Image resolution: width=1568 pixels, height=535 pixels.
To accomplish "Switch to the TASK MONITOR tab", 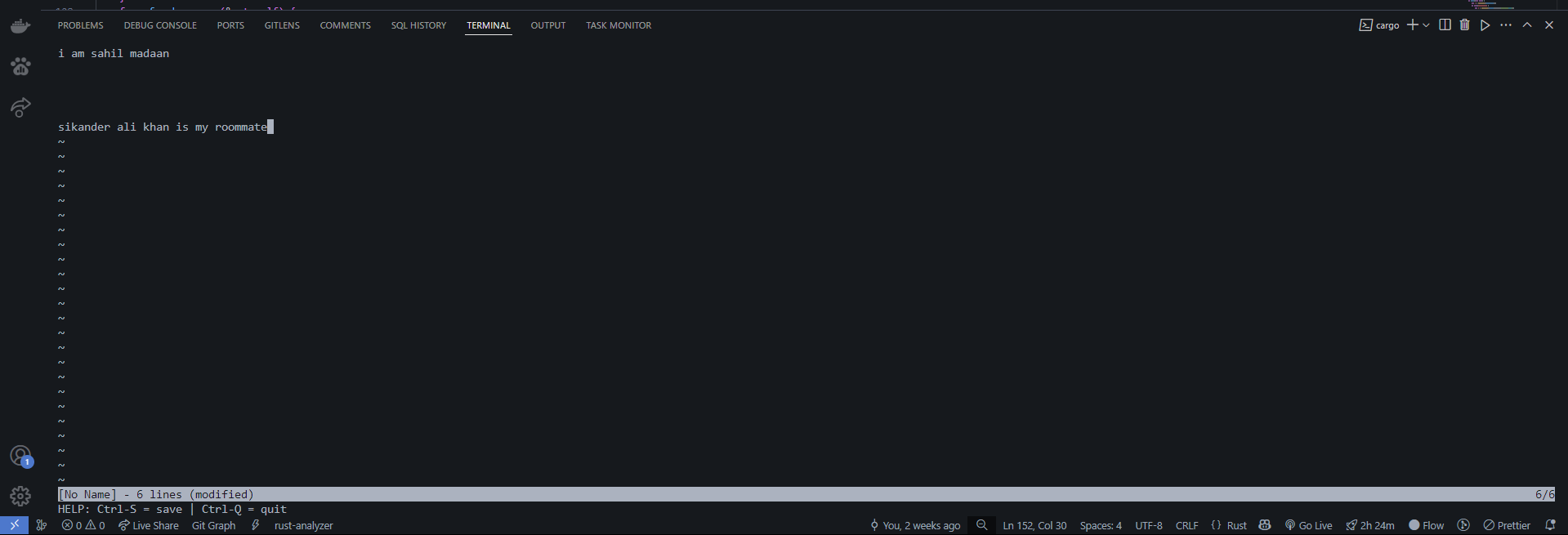I will (619, 25).
